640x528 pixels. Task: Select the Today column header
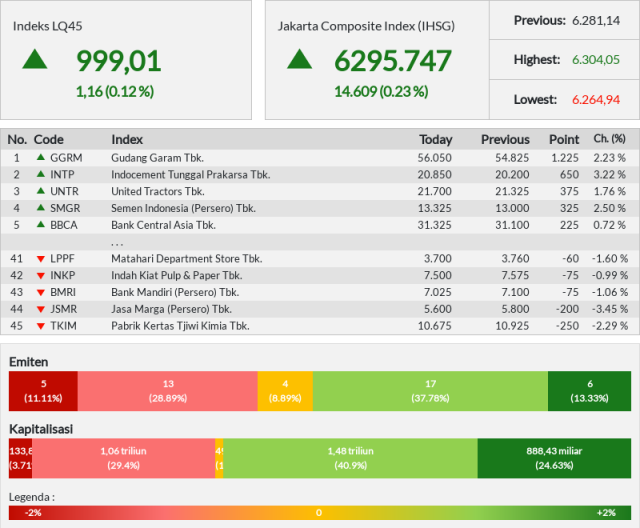436,140
